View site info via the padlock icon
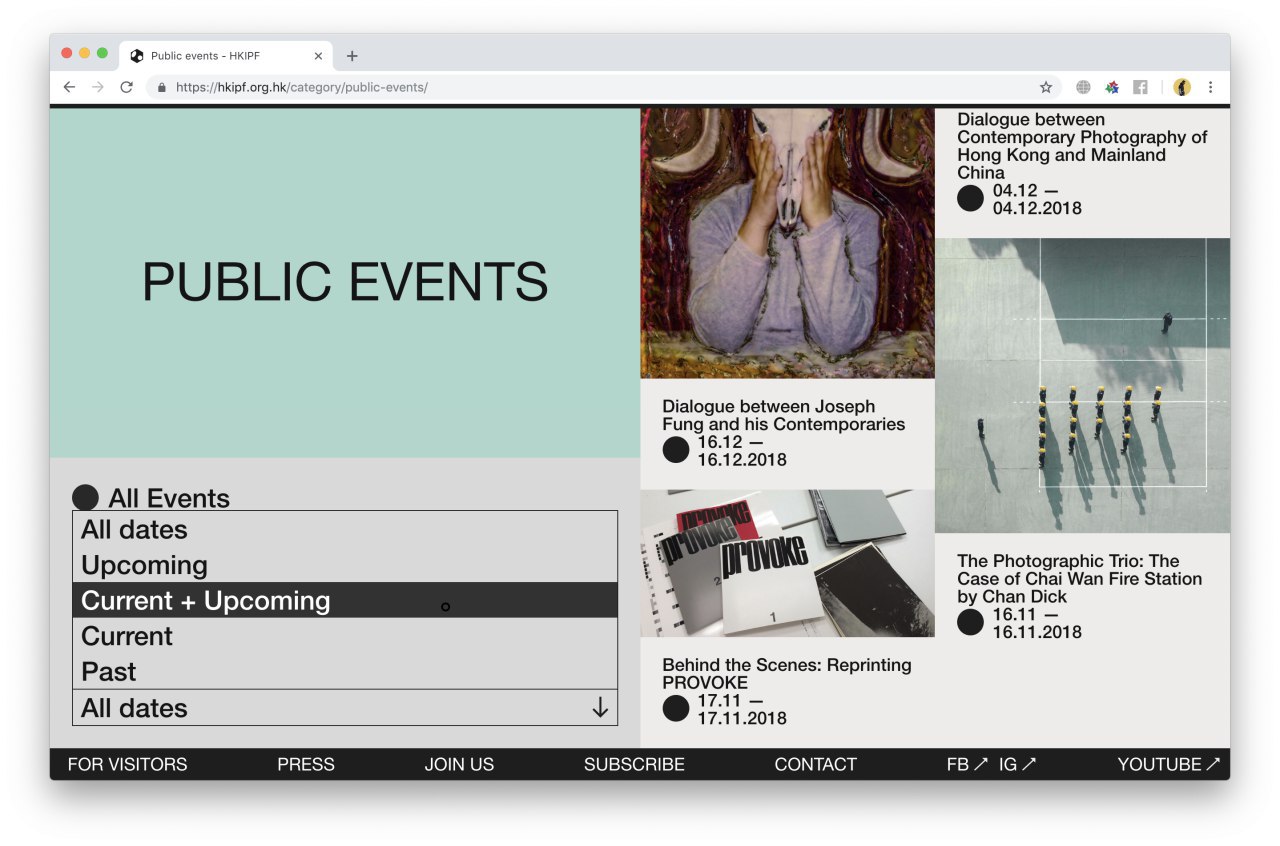This screenshot has height=846, width=1280. [x=161, y=87]
